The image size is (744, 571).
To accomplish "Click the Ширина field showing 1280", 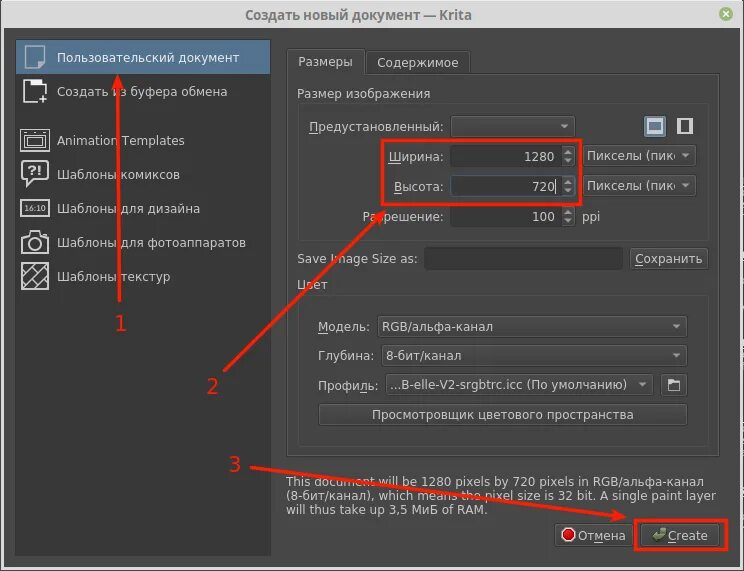I will (506, 156).
